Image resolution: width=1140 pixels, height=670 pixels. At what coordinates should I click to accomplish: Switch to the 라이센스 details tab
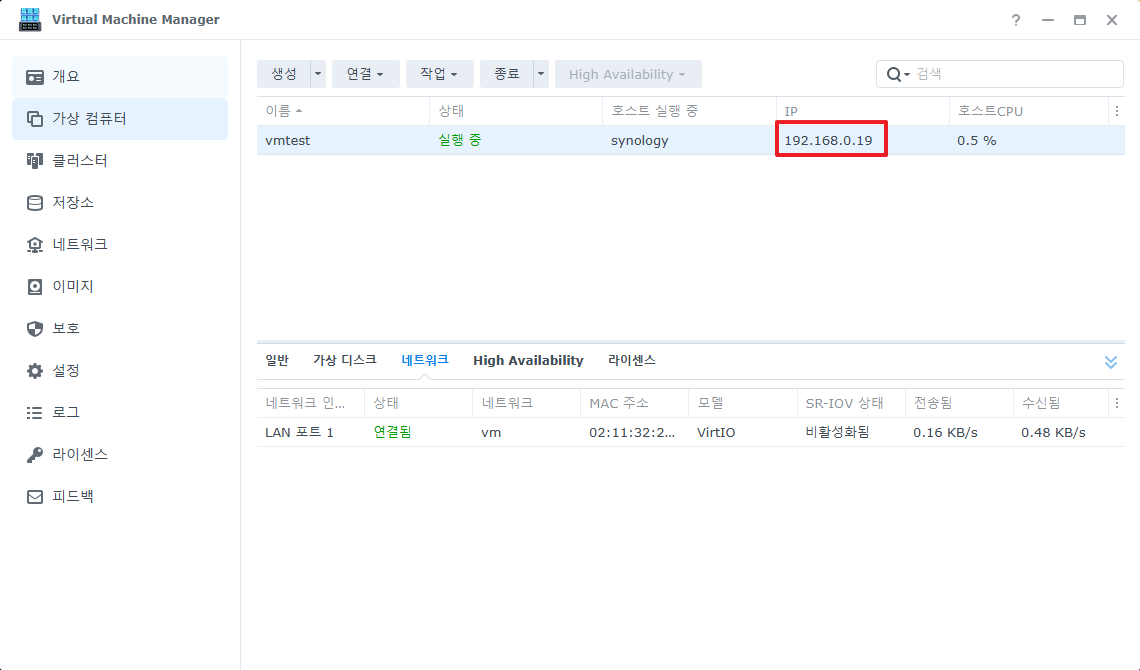632,360
